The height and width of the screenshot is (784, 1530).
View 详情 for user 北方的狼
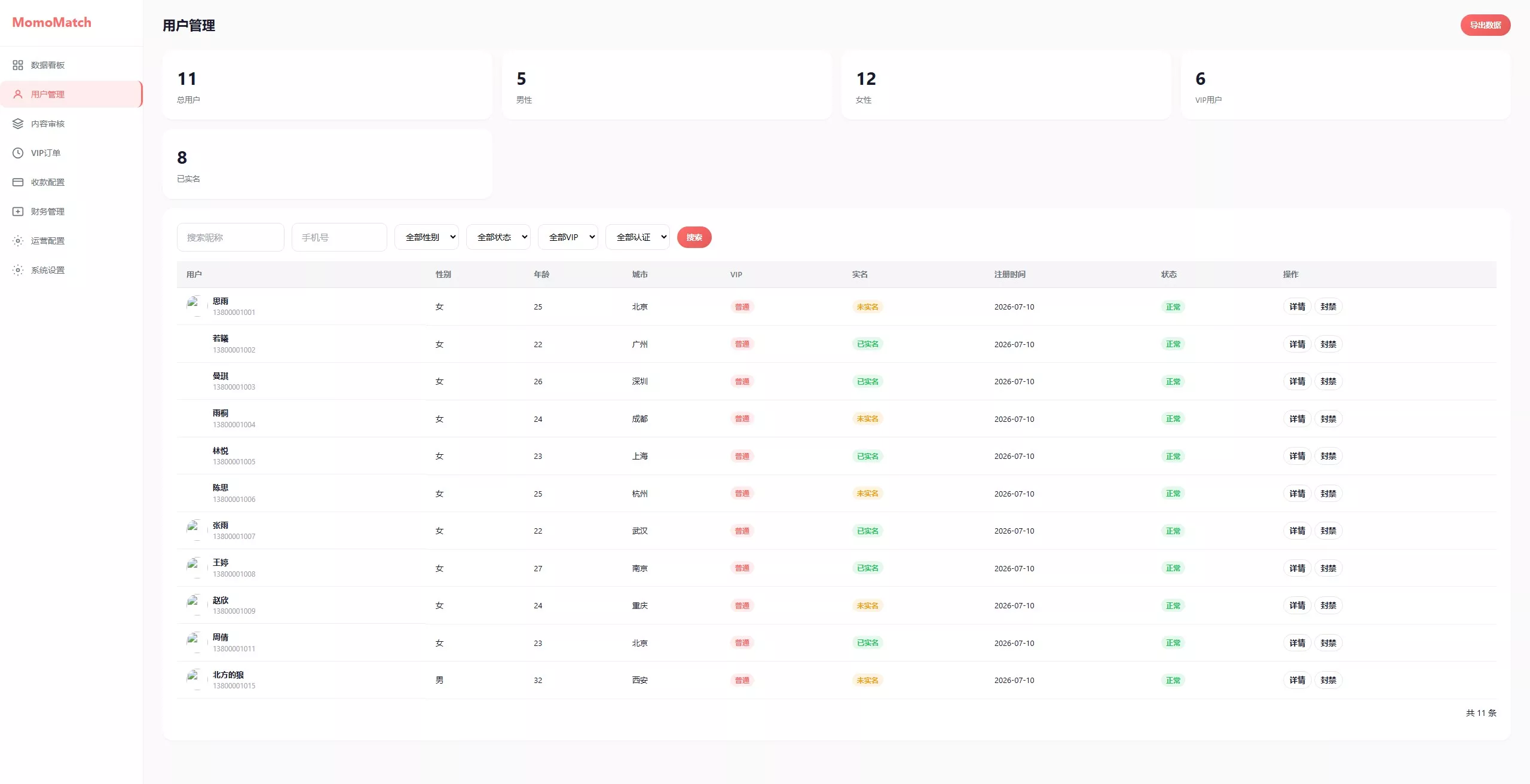[x=1297, y=680]
